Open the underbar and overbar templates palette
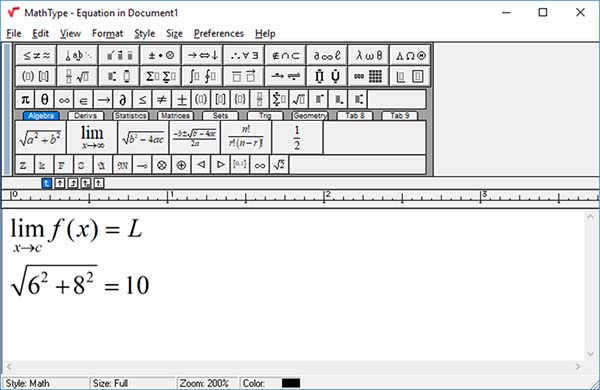The height and width of the screenshot is (390, 600). (x=244, y=76)
